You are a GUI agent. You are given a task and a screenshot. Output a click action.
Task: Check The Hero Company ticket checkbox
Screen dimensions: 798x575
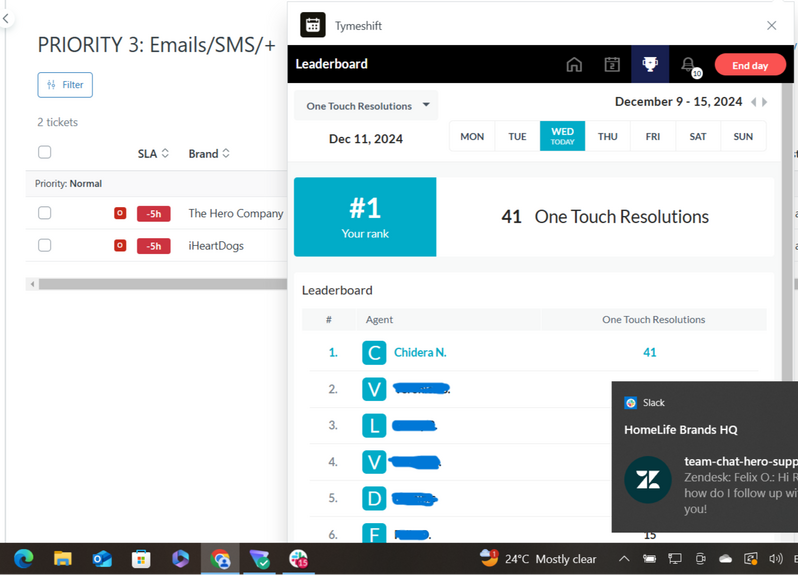(45, 213)
